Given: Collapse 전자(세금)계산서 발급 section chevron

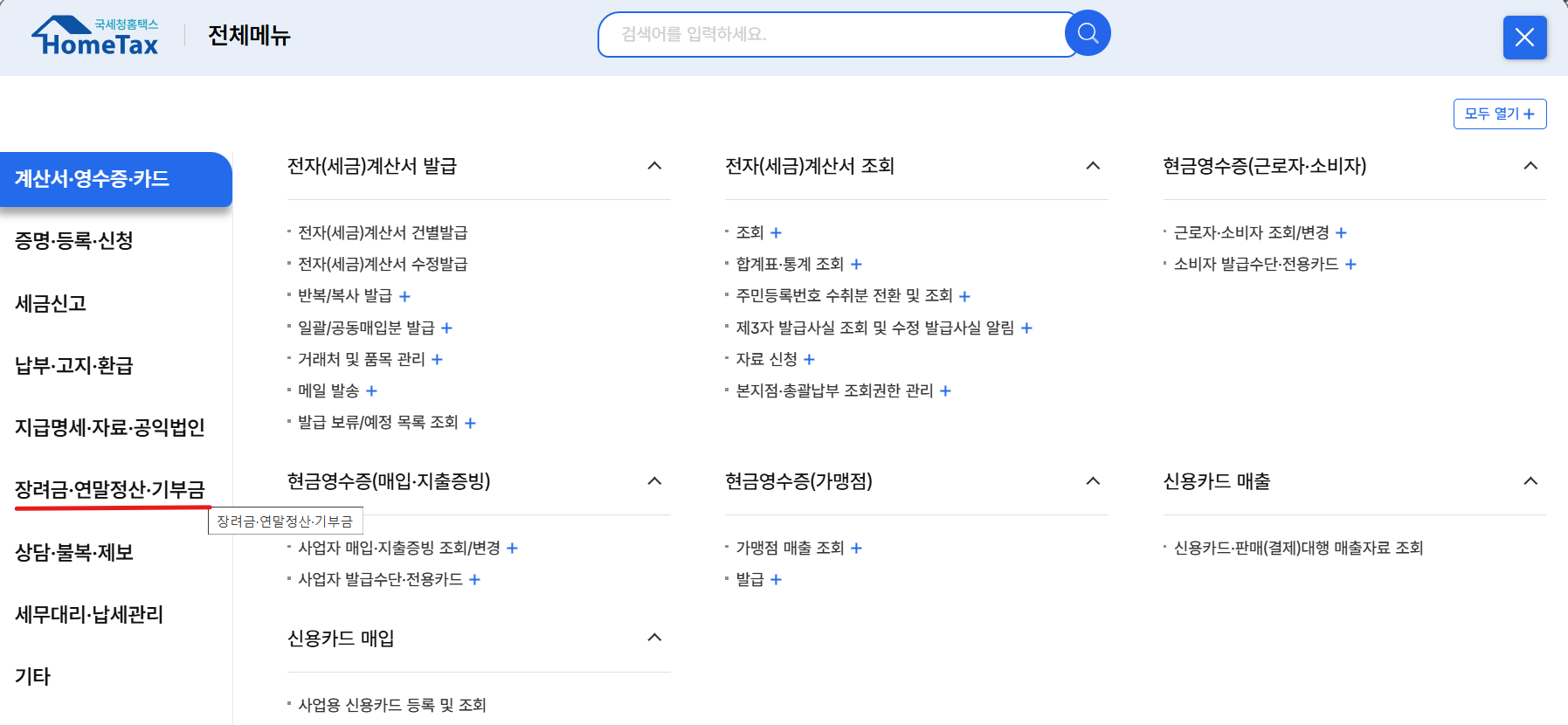Looking at the screenshot, I should tap(654, 166).
